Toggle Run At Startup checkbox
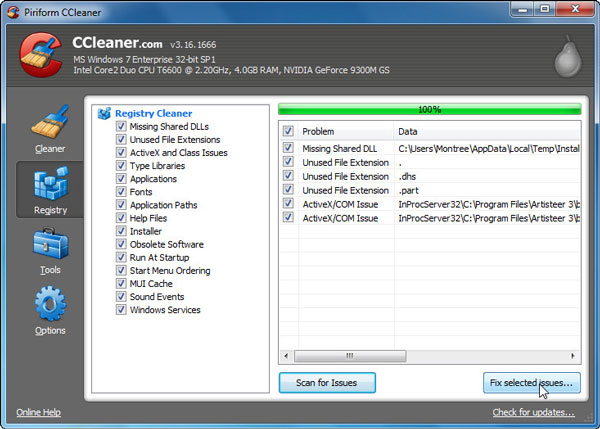 pyautogui.click(x=121, y=257)
